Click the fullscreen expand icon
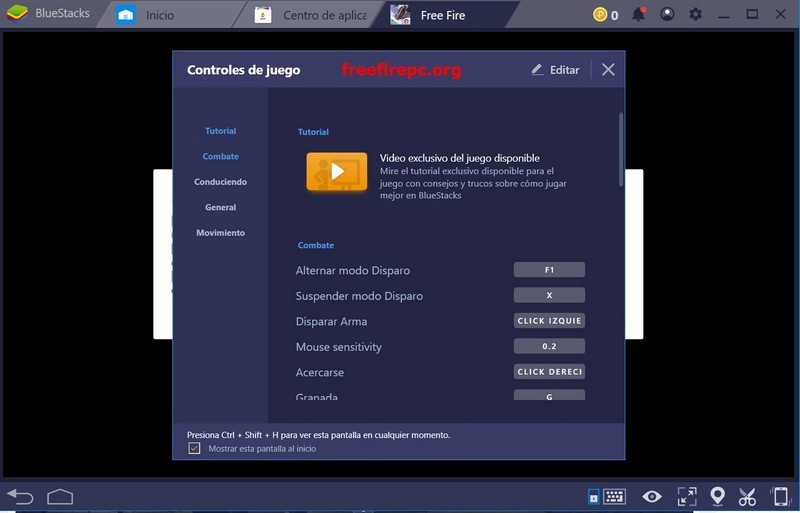The height and width of the screenshot is (513, 800). (x=687, y=496)
